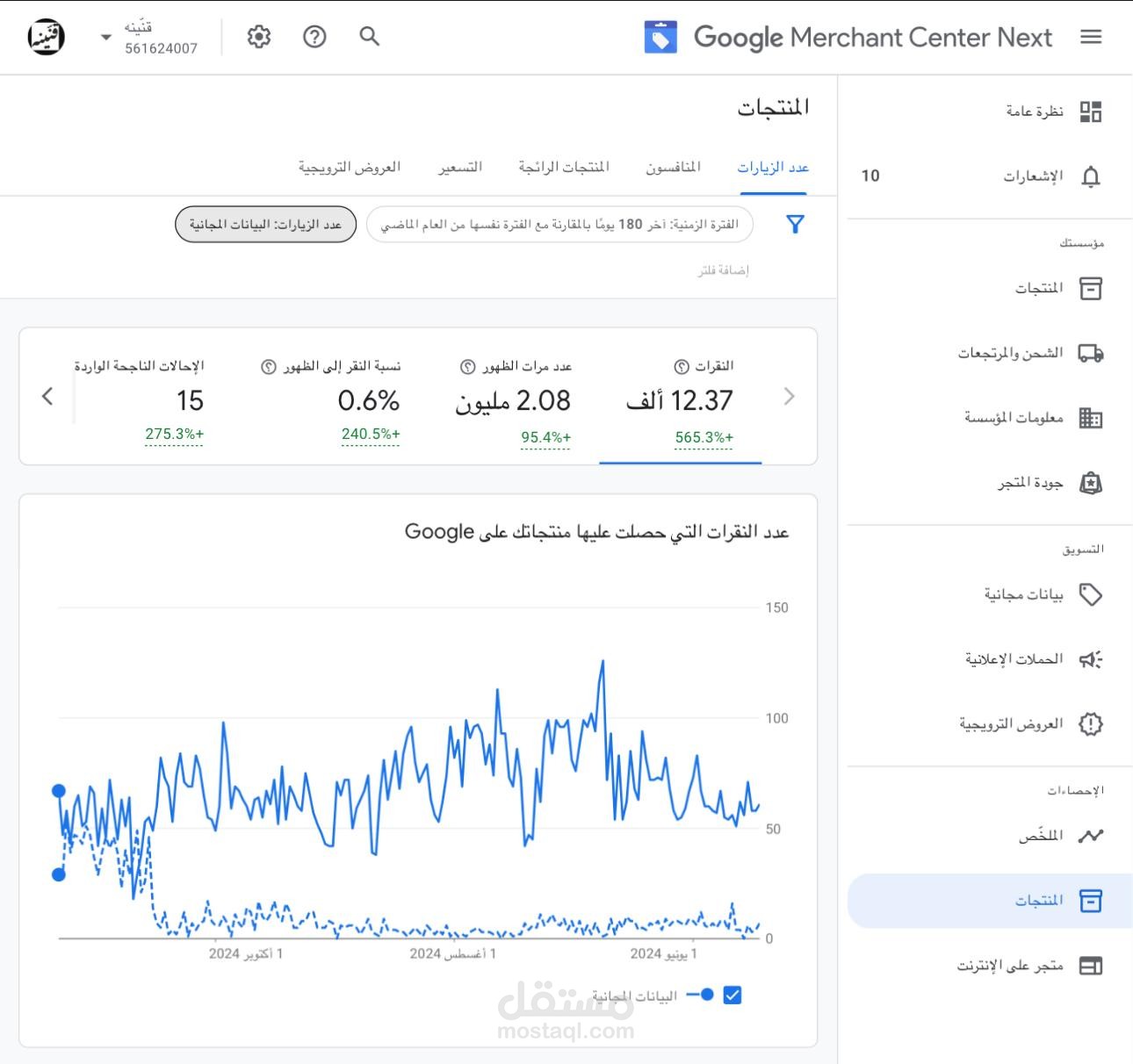Image resolution: width=1133 pixels, height=1064 pixels.
Task: Open بيانات مجانية in sidebar
Action: [x=1023, y=594]
